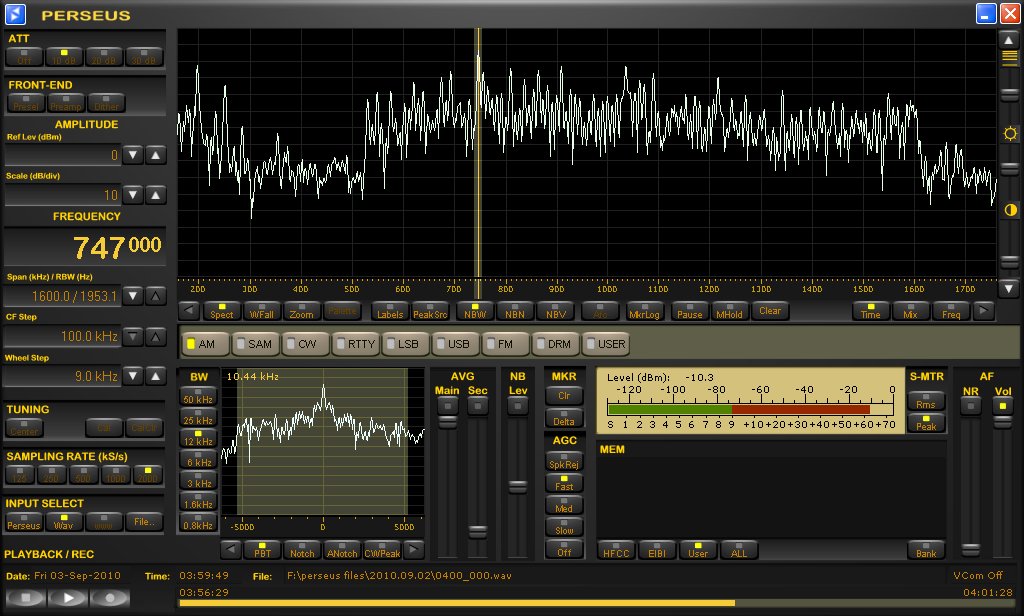Click the down arrow at bottom of spectrum scrollbar
Screen dimensions: 1024x616
[x=1009, y=288]
